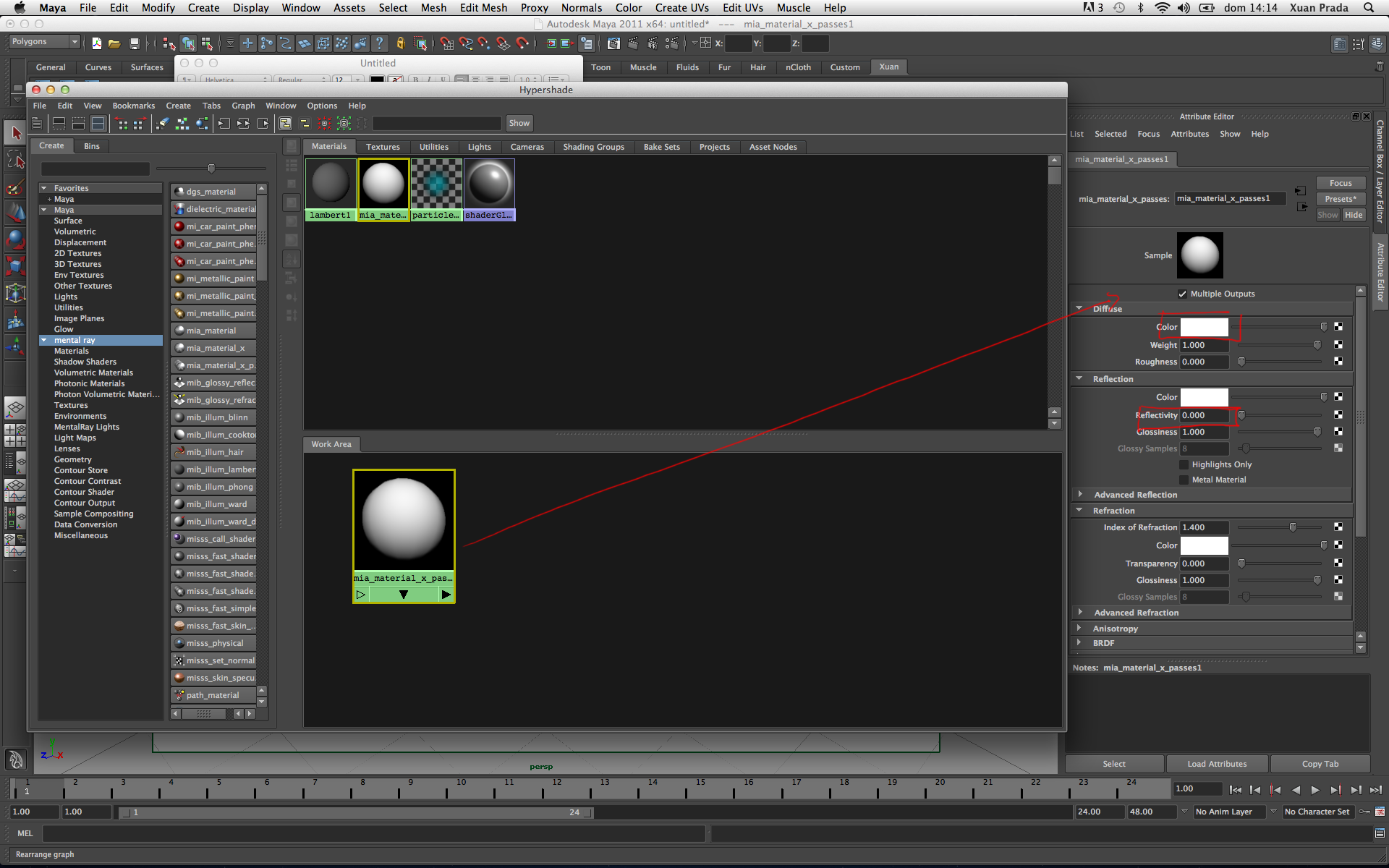Image resolution: width=1389 pixels, height=868 pixels.
Task: Click the help question mark toolbar icon
Action: pos(379,43)
